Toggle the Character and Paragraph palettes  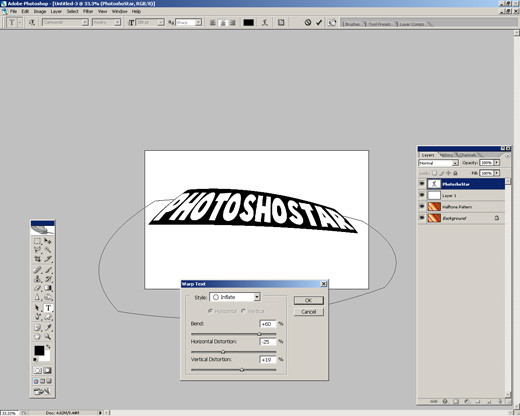(x=281, y=23)
